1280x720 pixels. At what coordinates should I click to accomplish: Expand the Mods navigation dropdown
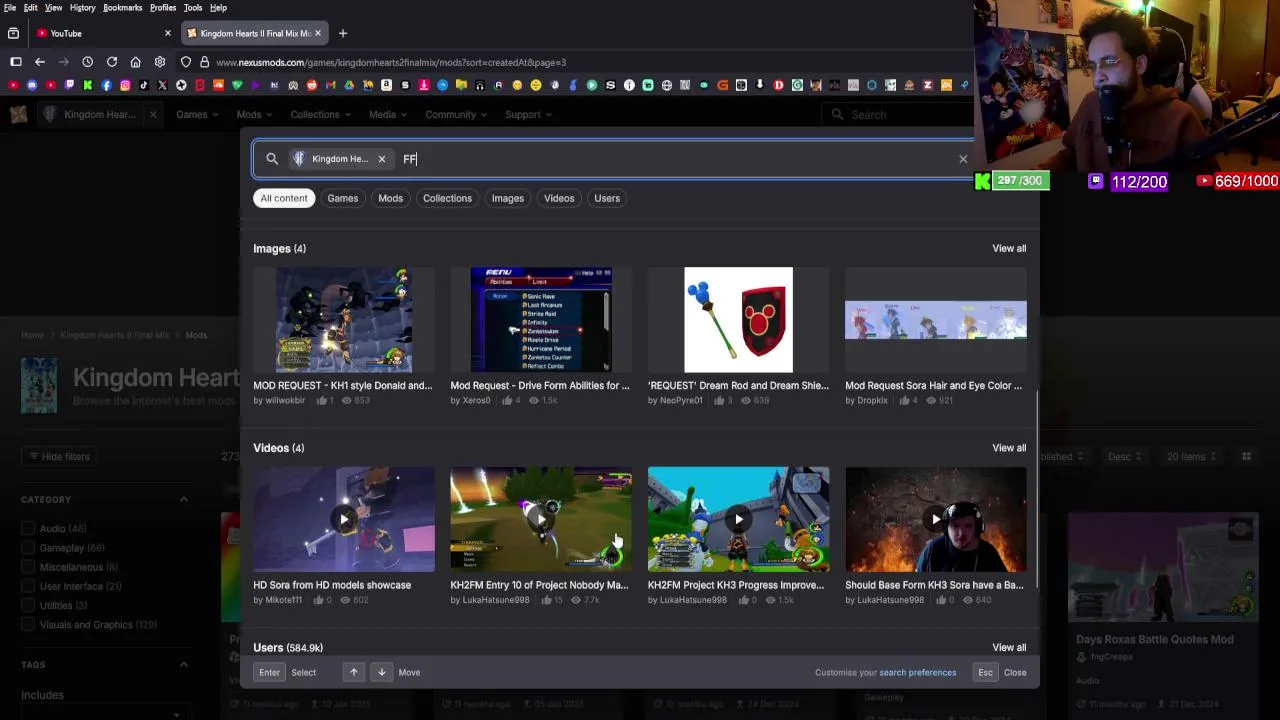(254, 114)
